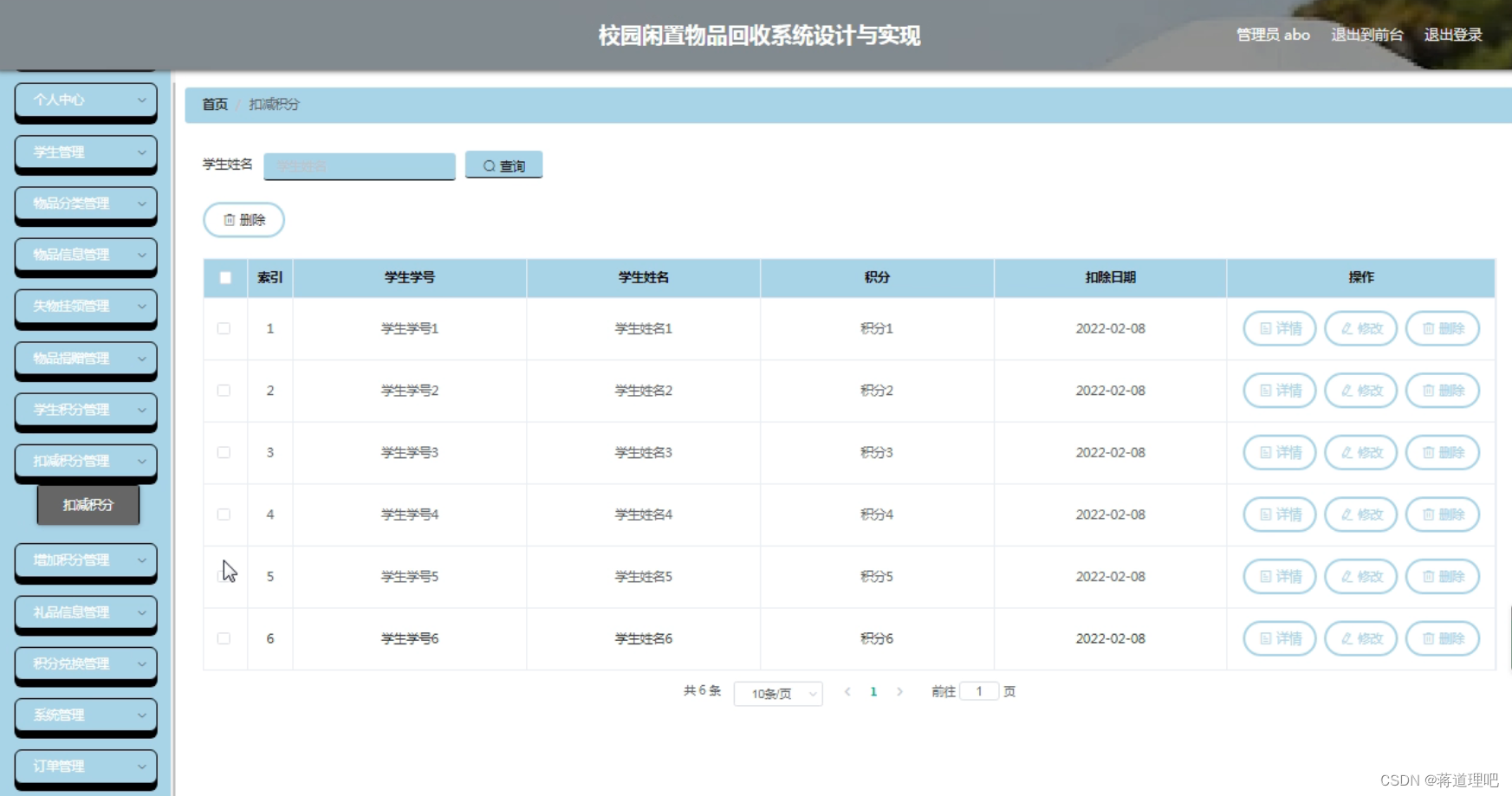The width and height of the screenshot is (1512, 796).
Task: Click the 退出登录 link
Action: (x=1452, y=35)
